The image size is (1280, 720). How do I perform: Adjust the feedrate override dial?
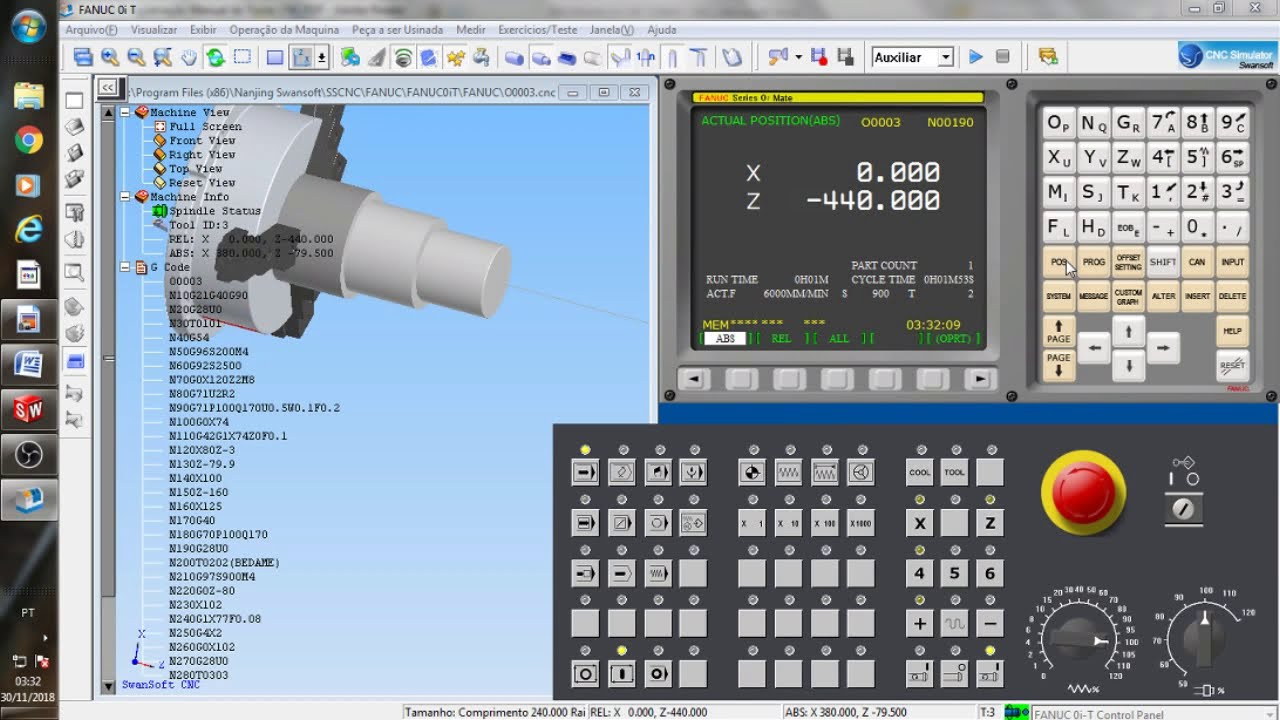(x=1078, y=638)
